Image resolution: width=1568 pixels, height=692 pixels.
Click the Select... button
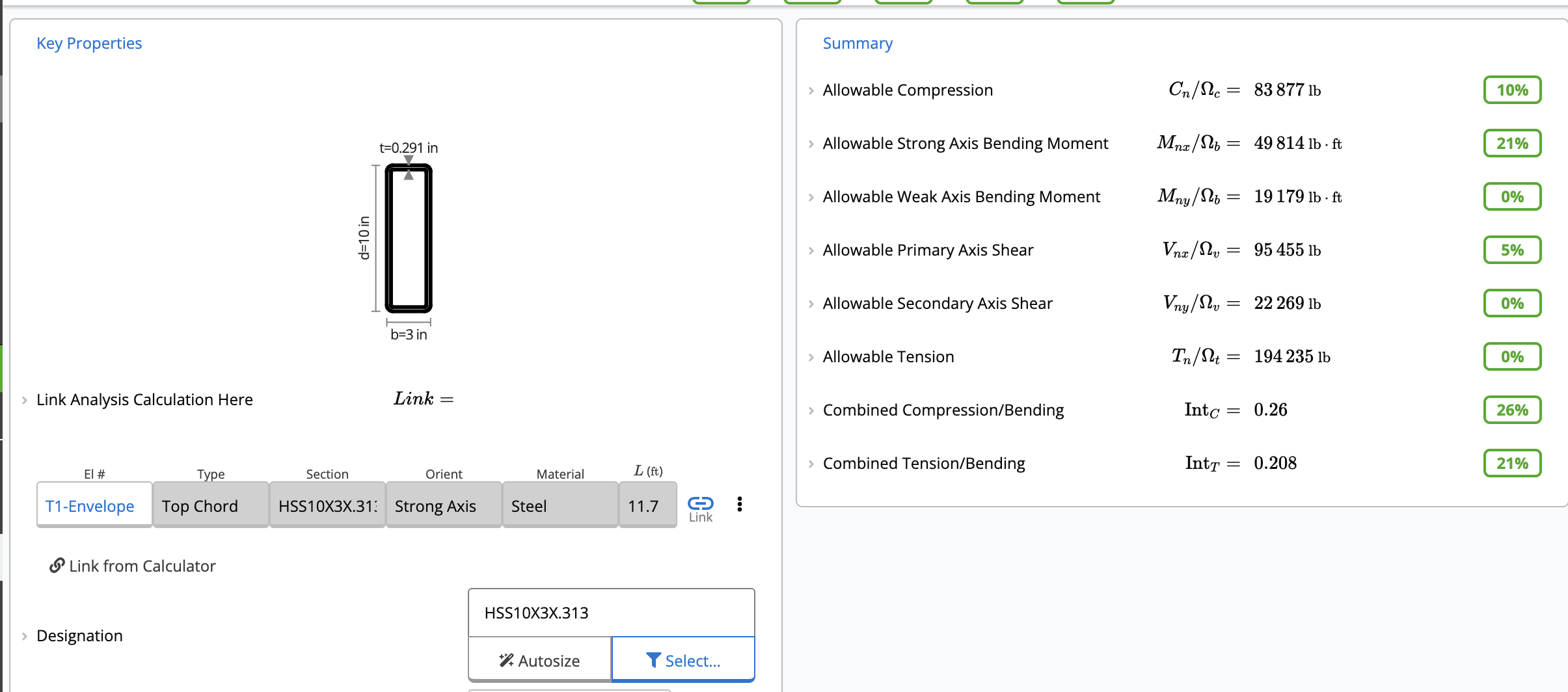click(683, 660)
